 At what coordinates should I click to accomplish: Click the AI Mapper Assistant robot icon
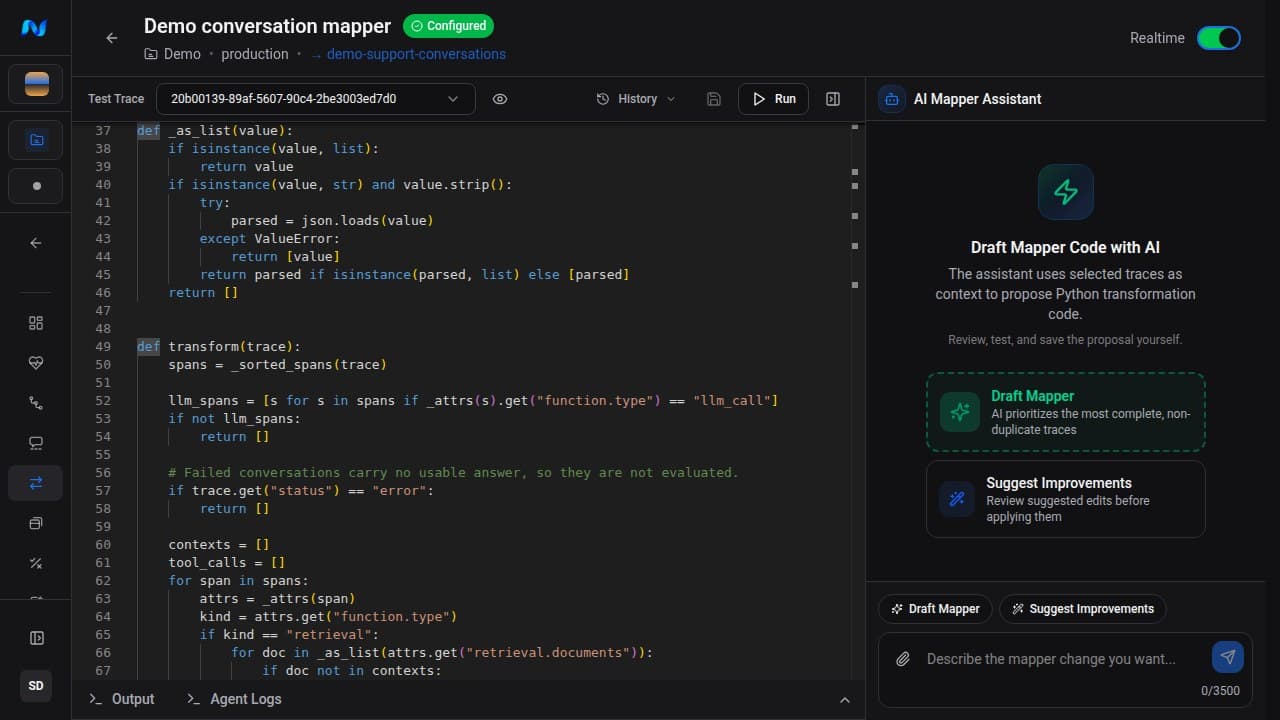[x=891, y=99]
